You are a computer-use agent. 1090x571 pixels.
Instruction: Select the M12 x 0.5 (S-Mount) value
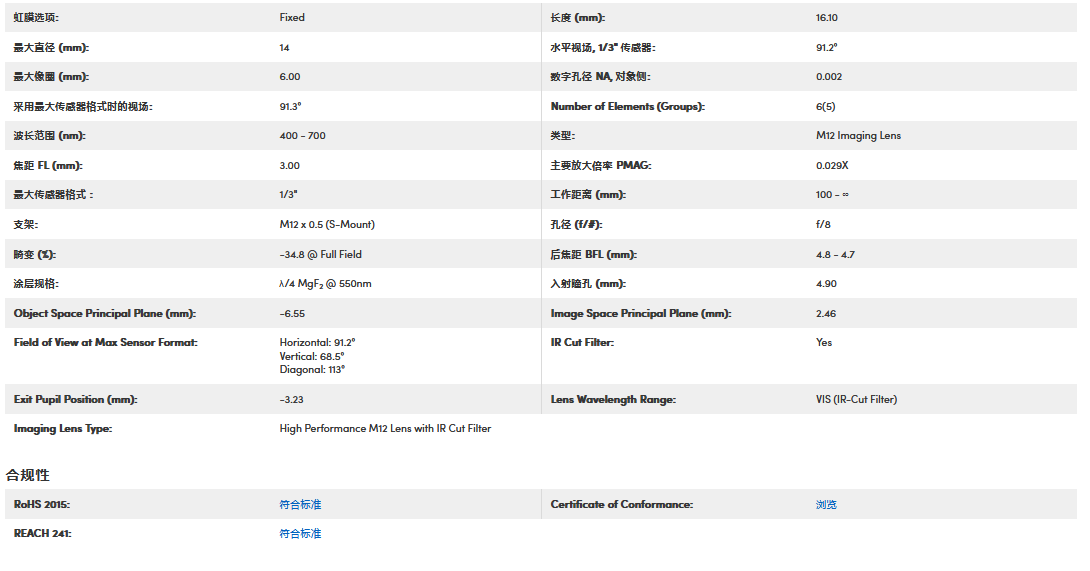[327, 225]
